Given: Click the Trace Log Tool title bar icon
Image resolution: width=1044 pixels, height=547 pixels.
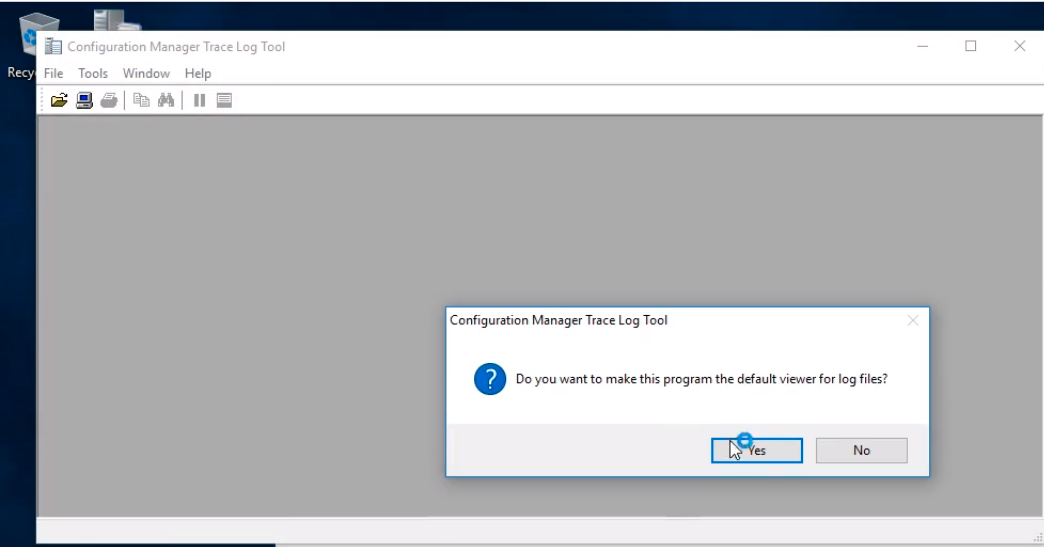Looking at the screenshot, I should (53, 47).
